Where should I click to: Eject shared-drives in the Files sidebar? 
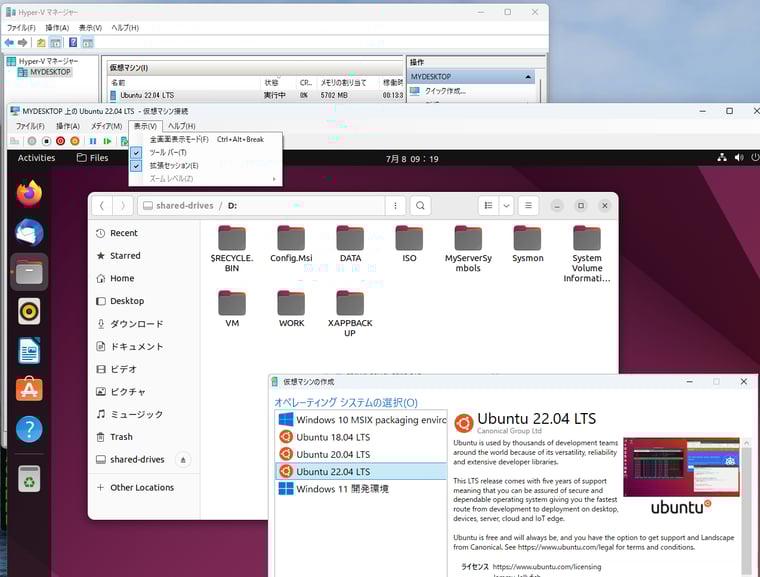(183, 460)
